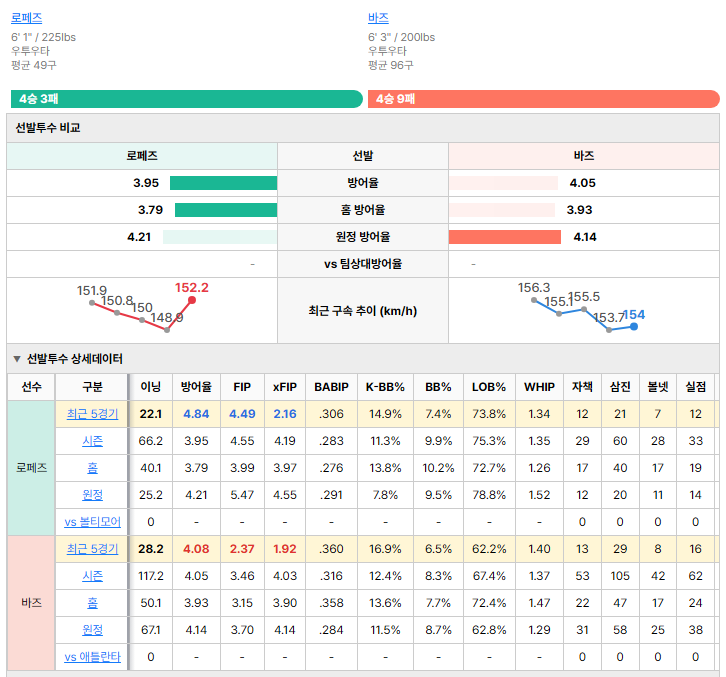Click the BB% column header
The width and height of the screenshot is (726, 677).
click(438, 387)
